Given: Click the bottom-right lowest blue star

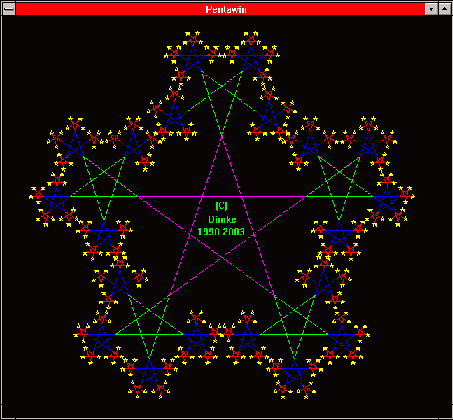Looking at the screenshot, I should pos(294,374).
